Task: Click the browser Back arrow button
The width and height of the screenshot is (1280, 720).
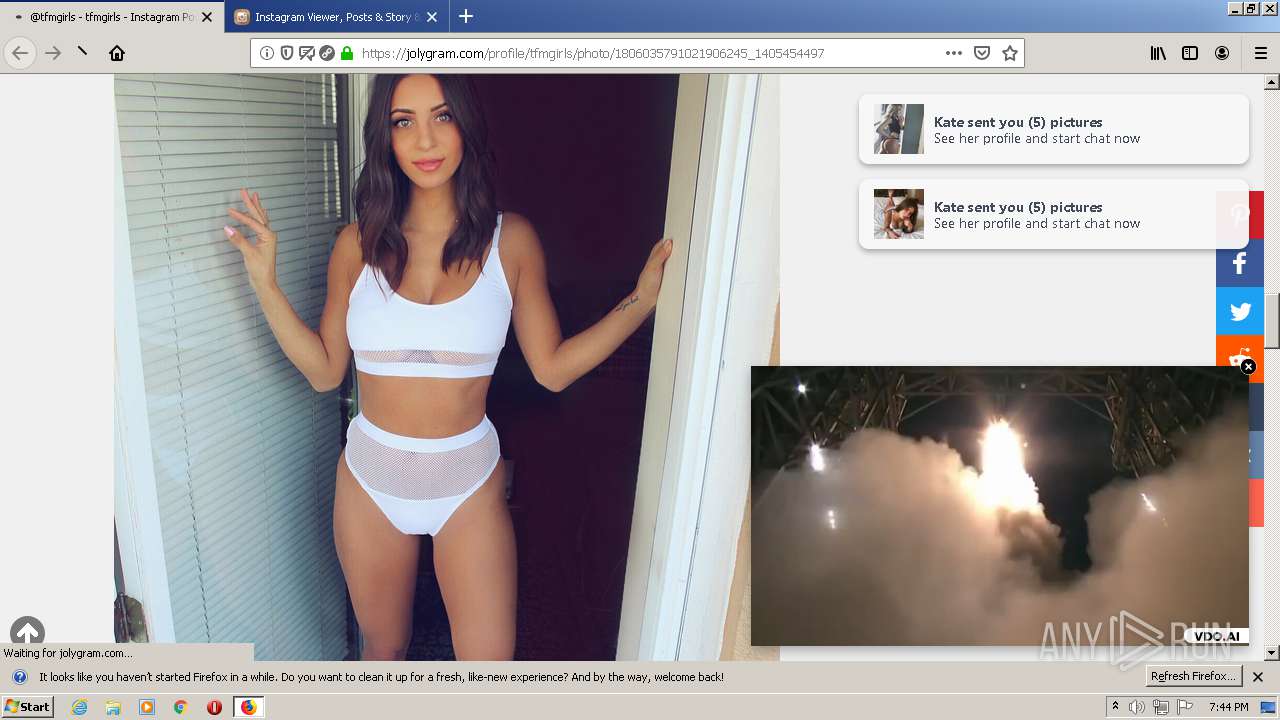Action: pyautogui.click(x=20, y=53)
